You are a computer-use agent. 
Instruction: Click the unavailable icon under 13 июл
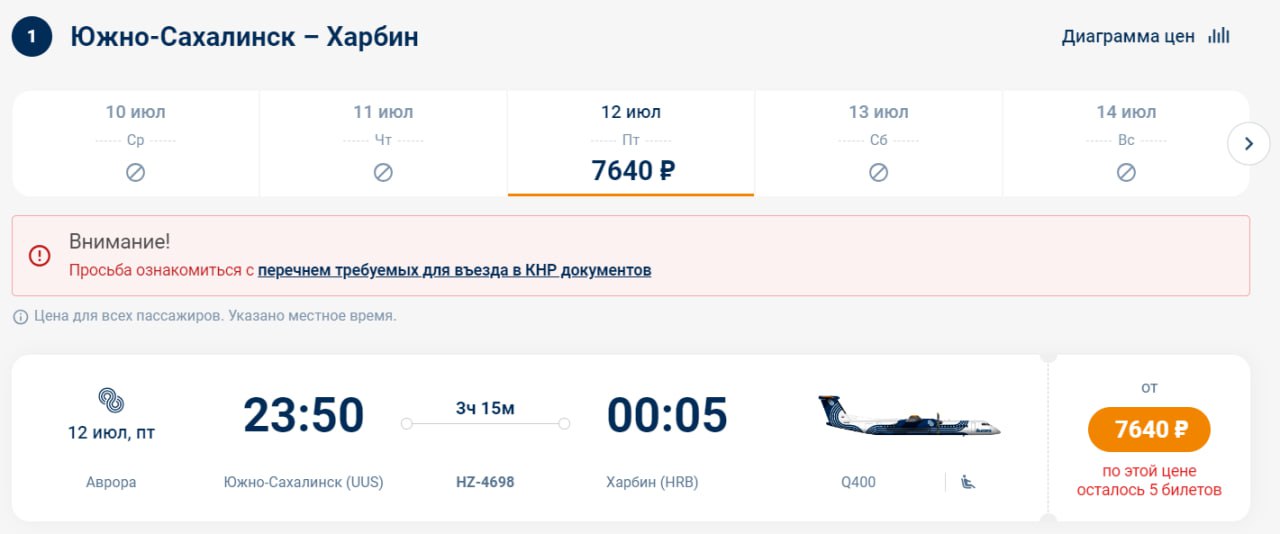878,173
